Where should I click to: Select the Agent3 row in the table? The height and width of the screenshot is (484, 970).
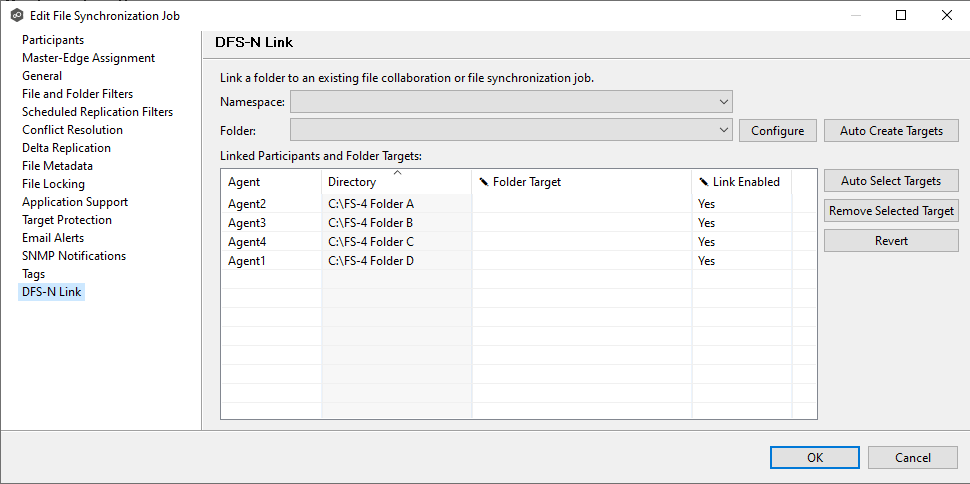coord(246,223)
